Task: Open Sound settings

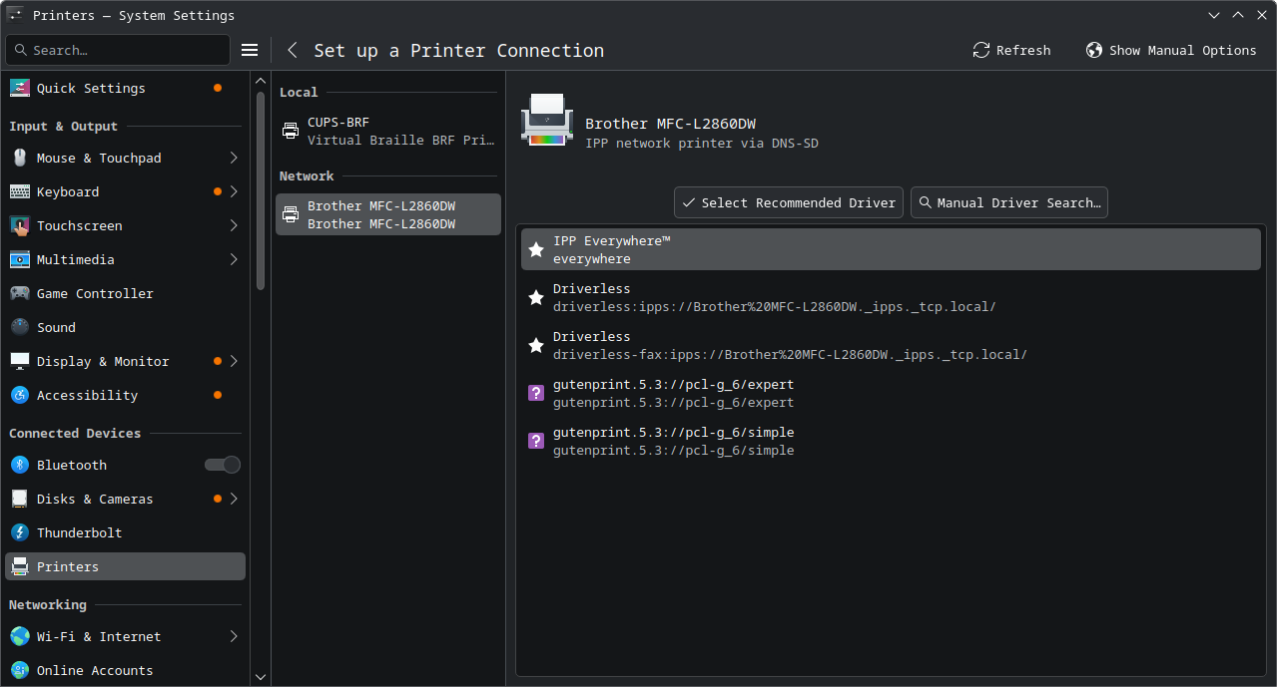Action: point(56,328)
